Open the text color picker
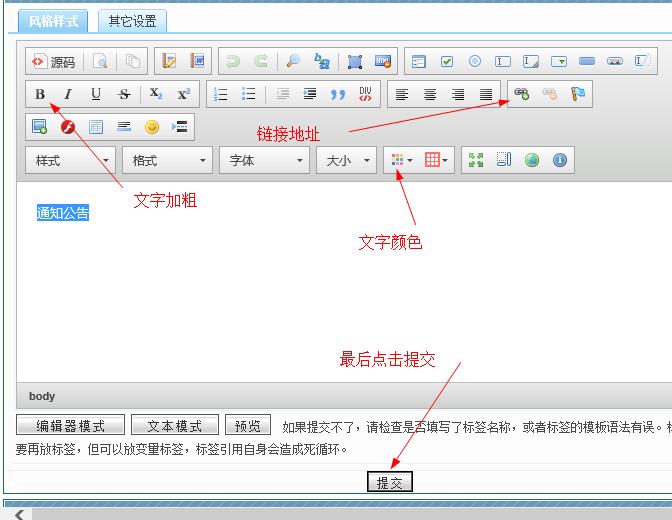 pyautogui.click(x=402, y=160)
